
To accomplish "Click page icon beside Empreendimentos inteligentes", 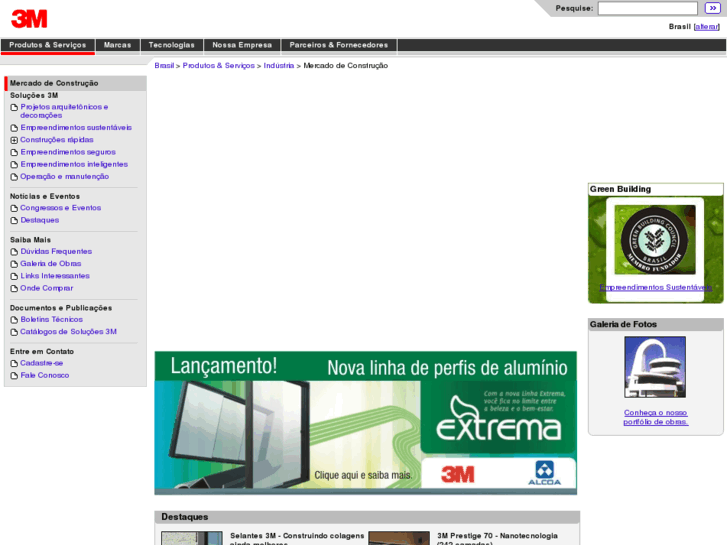I will [x=14, y=165].
